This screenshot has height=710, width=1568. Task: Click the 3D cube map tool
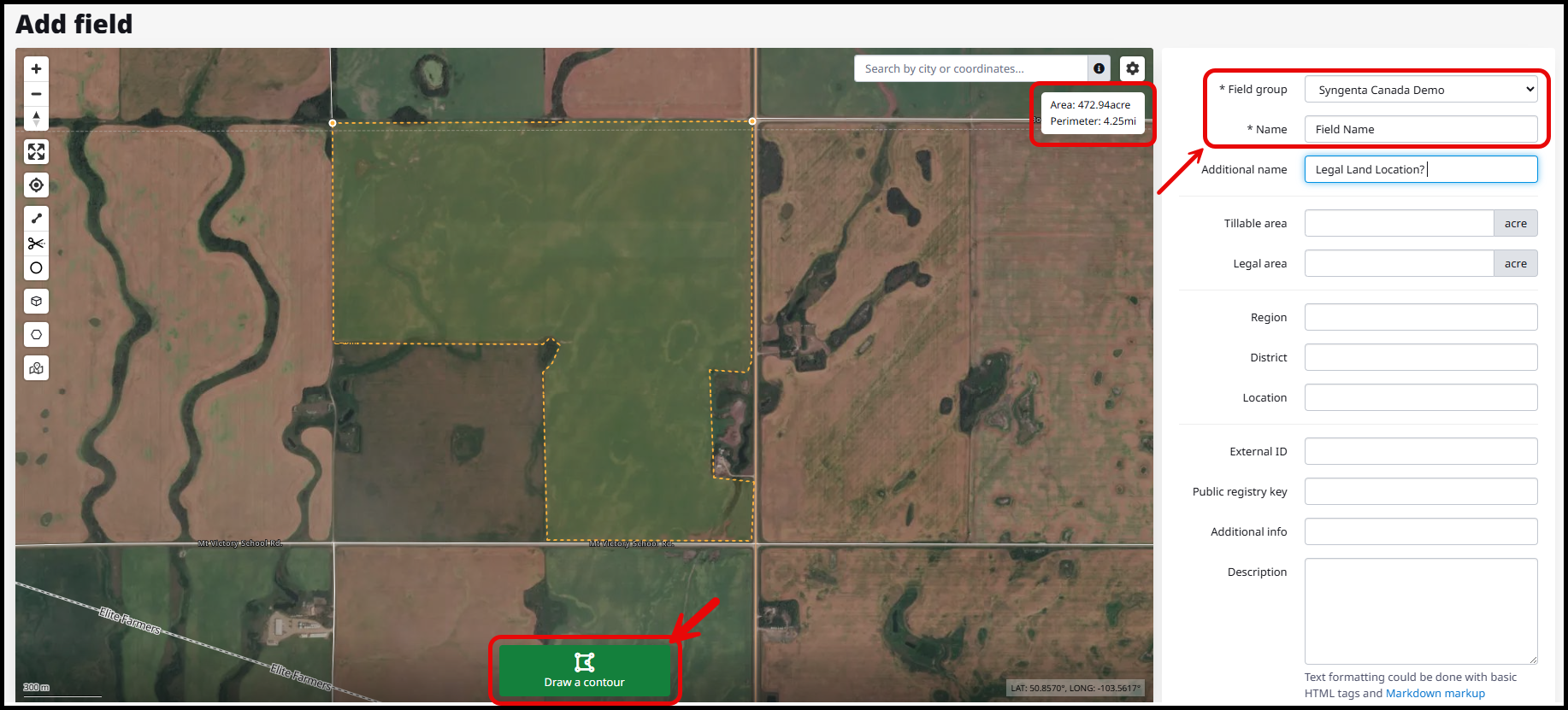(x=36, y=302)
